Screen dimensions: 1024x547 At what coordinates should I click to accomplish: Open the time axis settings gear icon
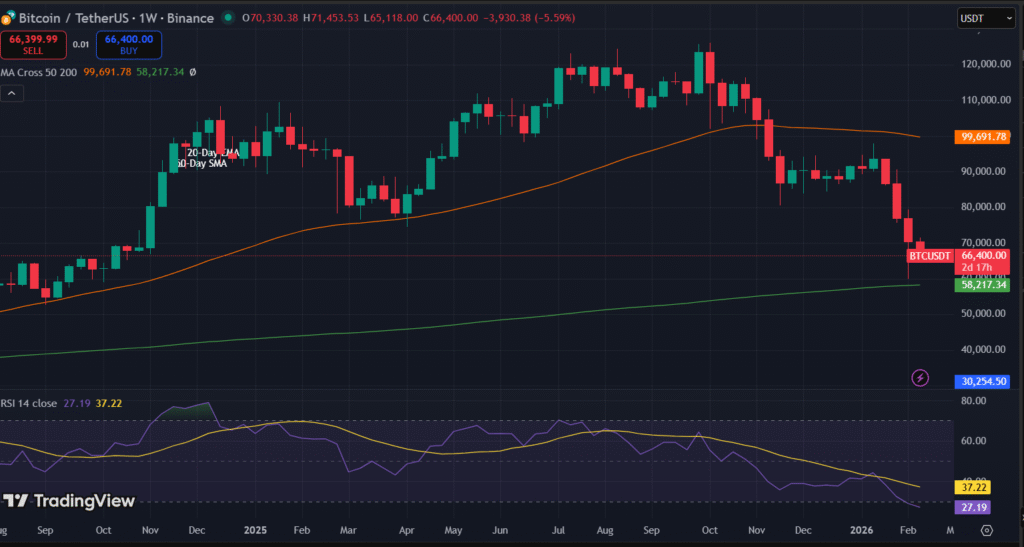[x=987, y=530]
